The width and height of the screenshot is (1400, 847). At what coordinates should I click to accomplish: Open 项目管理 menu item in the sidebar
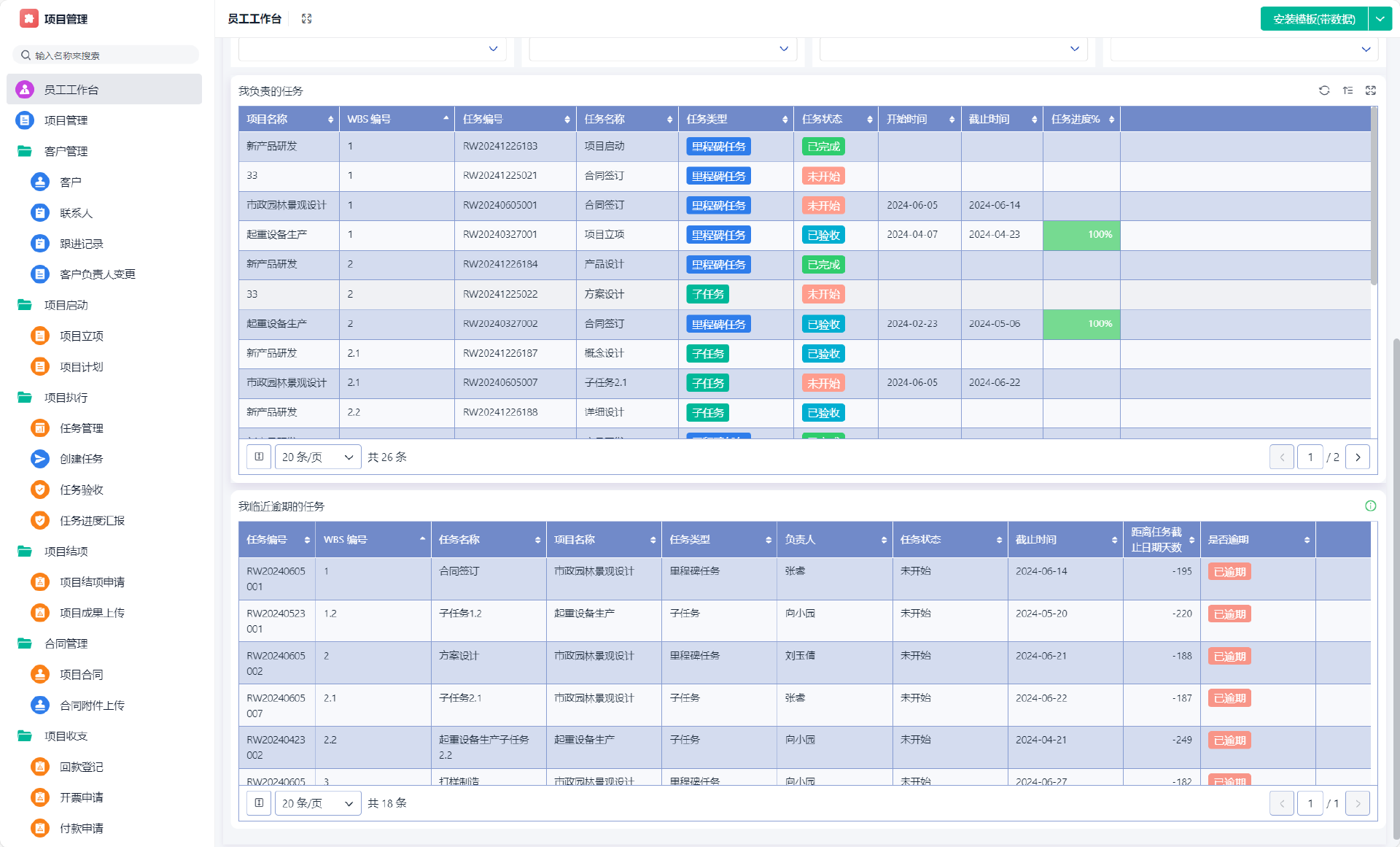(66, 120)
